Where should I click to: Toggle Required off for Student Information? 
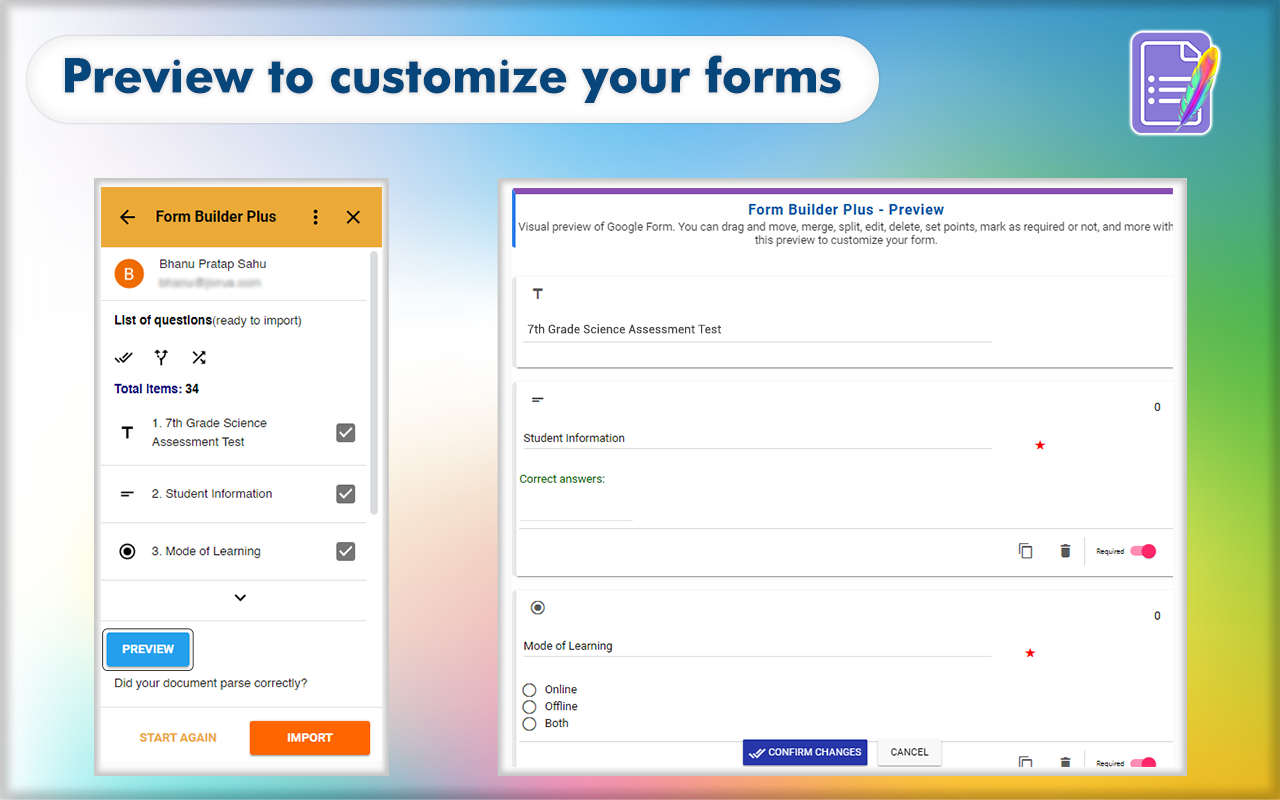(1143, 550)
